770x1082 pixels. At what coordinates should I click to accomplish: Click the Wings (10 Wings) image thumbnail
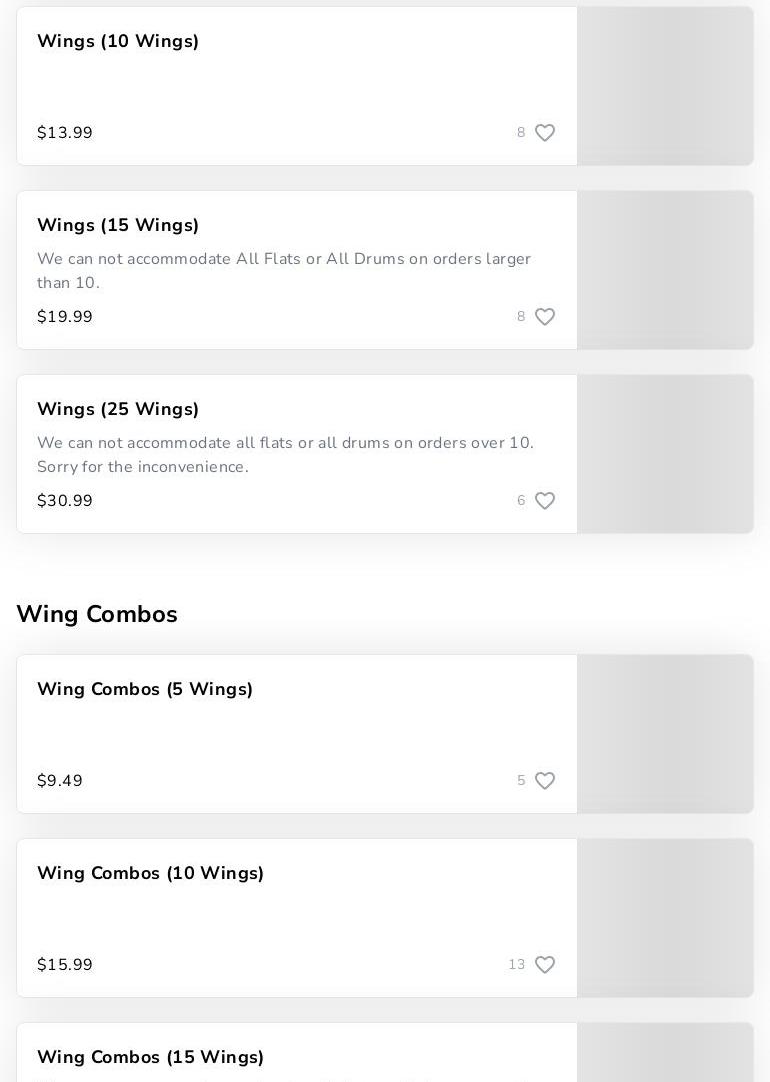(665, 86)
